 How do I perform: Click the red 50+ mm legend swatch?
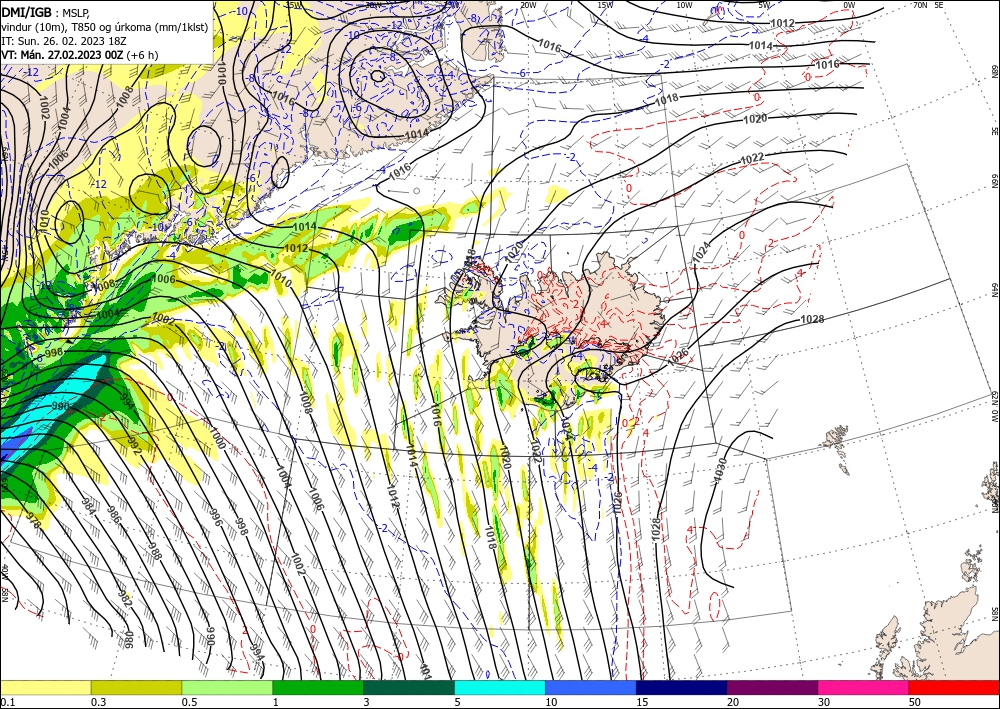pos(954,687)
